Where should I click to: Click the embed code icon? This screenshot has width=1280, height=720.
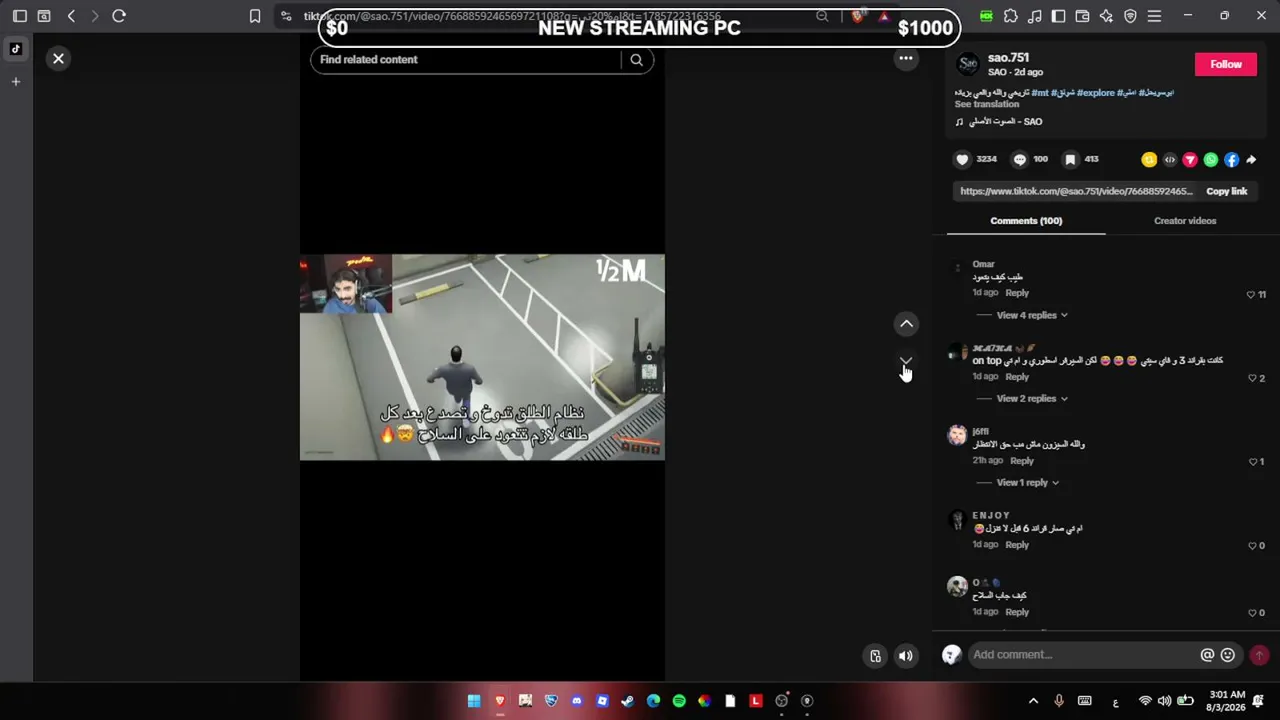click(1170, 160)
